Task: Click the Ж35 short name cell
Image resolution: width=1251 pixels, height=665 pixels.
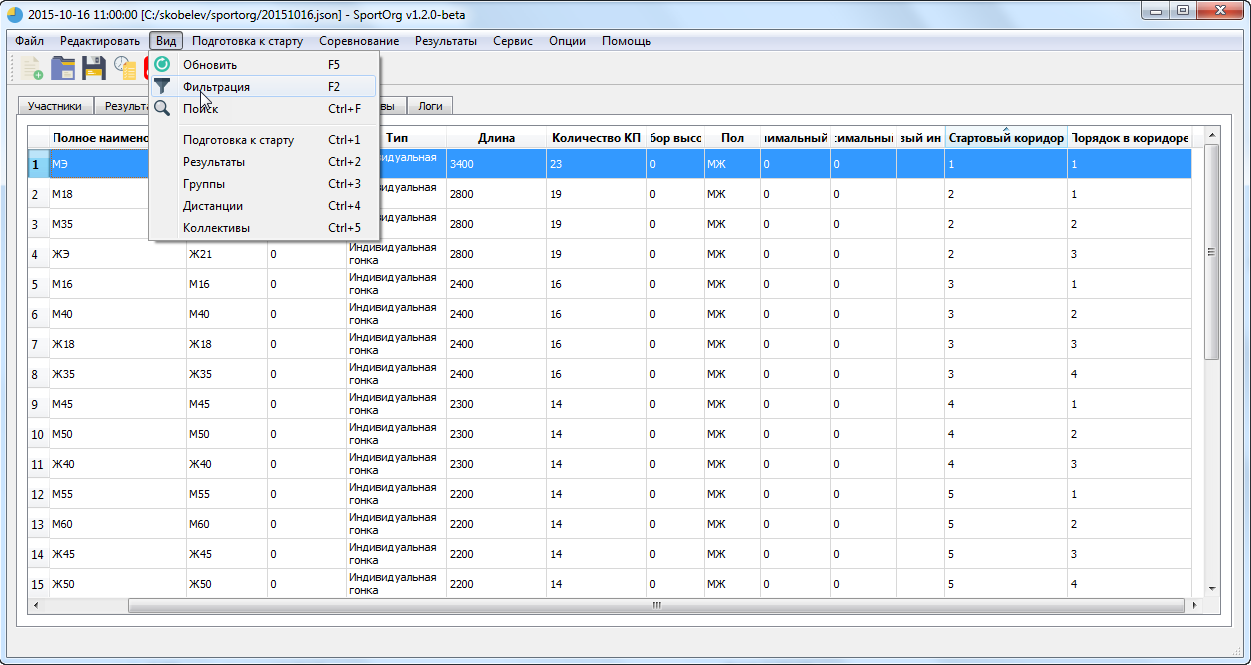Action: pyautogui.click(x=226, y=374)
